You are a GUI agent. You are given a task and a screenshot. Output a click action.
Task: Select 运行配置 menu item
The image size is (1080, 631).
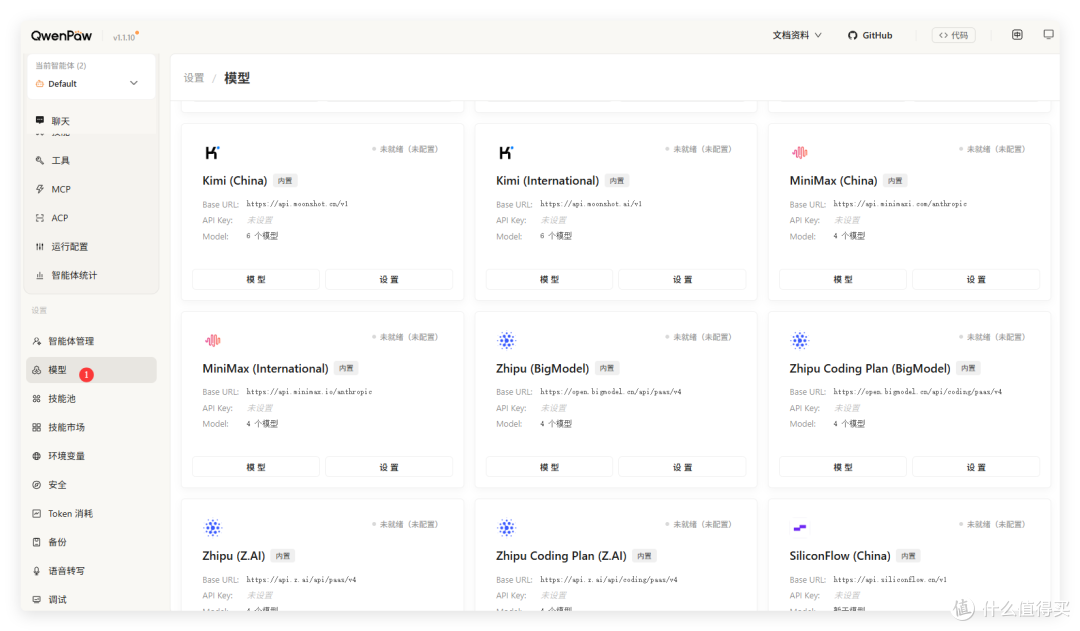click(x=70, y=247)
